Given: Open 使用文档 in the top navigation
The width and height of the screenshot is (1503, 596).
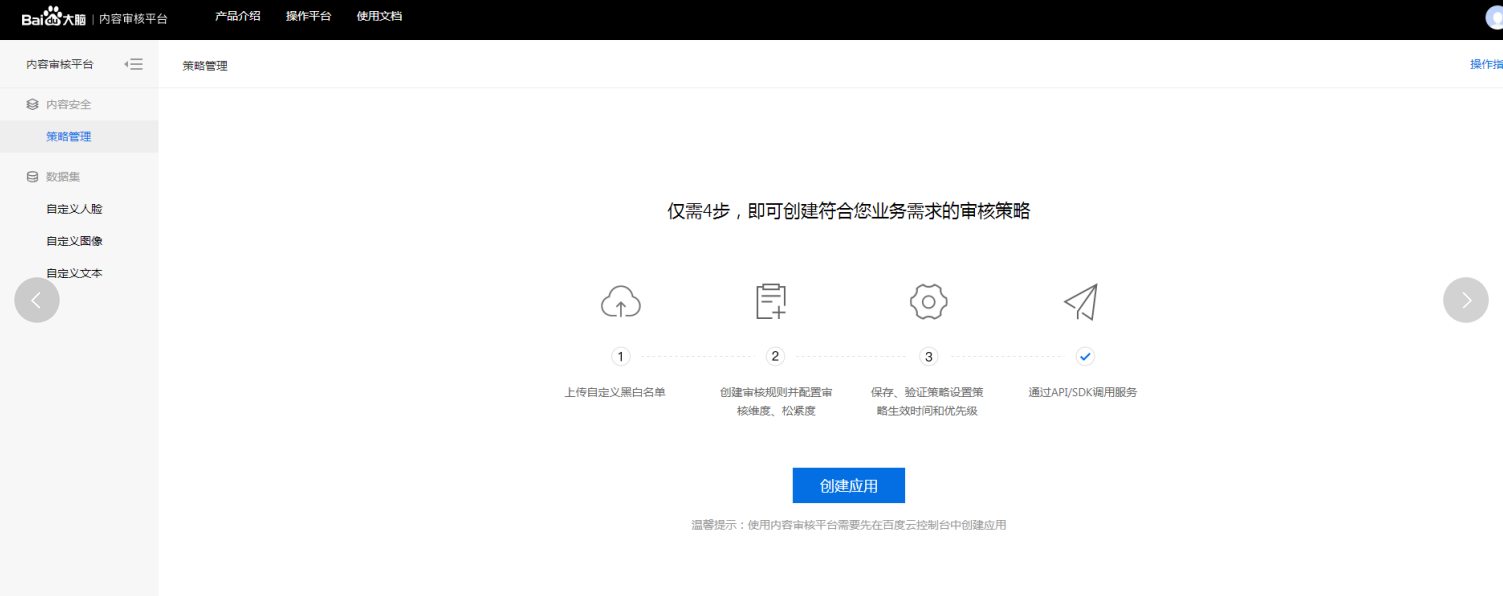Looking at the screenshot, I should click(x=379, y=16).
